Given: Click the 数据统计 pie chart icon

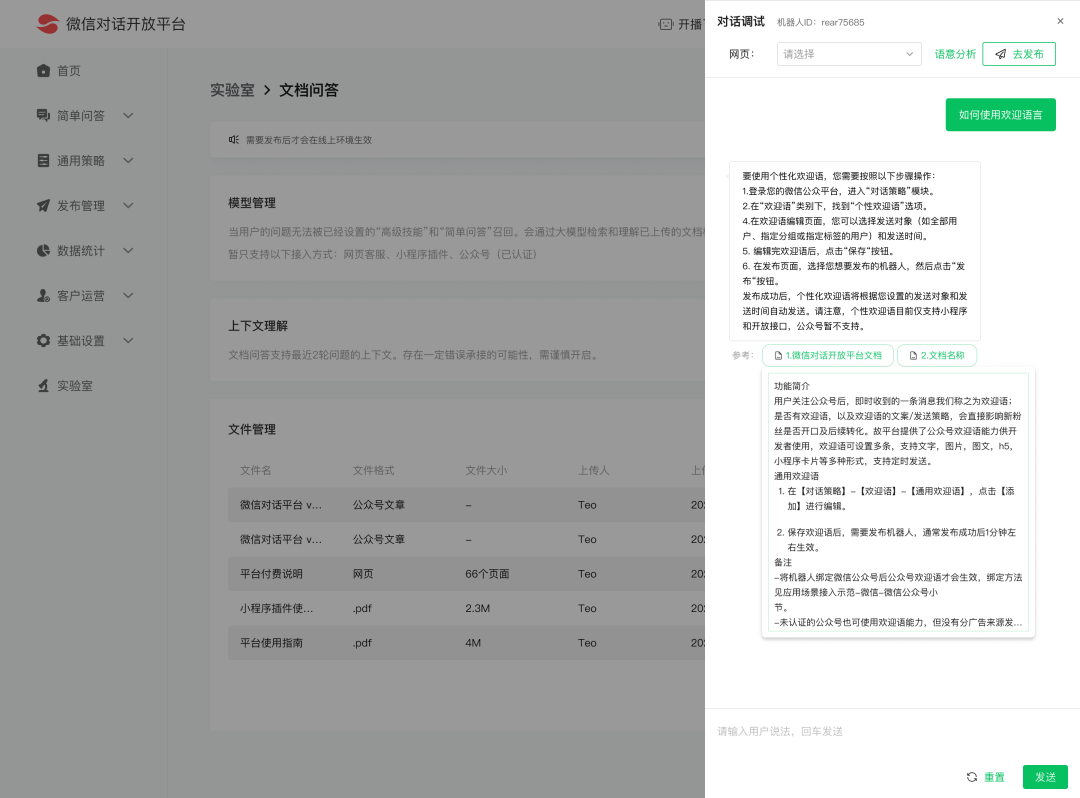Looking at the screenshot, I should (x=43, y=251).
